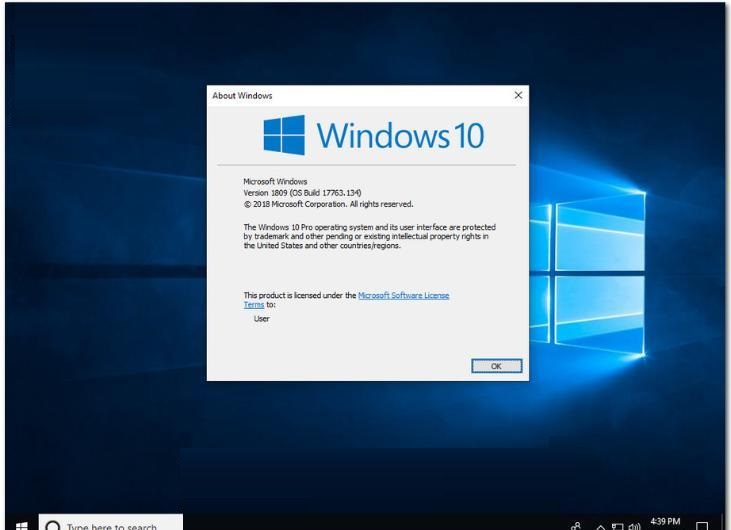Click the 'About Windows' title bar text
Screen dimensions: 731x530
pyautogui.click(x=242, y=96)
